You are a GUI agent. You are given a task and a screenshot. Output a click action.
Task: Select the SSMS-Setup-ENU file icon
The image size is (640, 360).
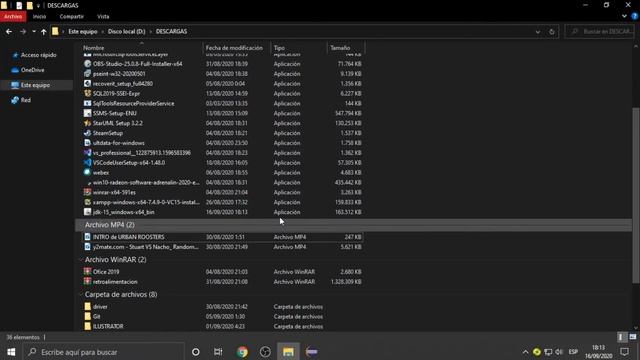[x=87, y=113]
